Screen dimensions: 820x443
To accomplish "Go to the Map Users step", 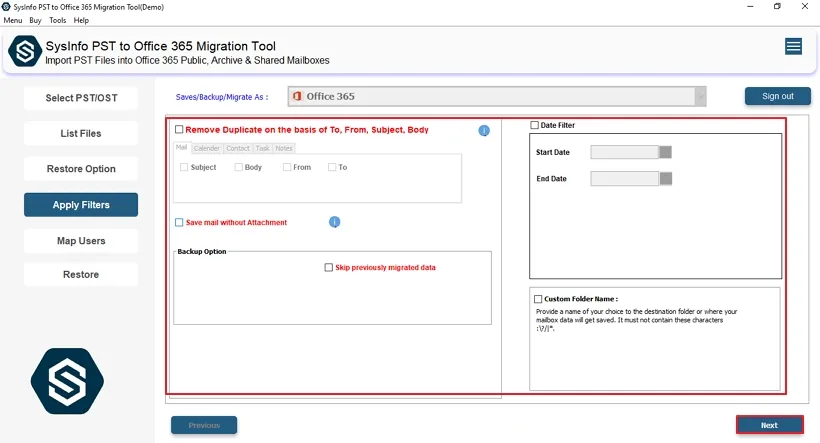I will point(81,241).
